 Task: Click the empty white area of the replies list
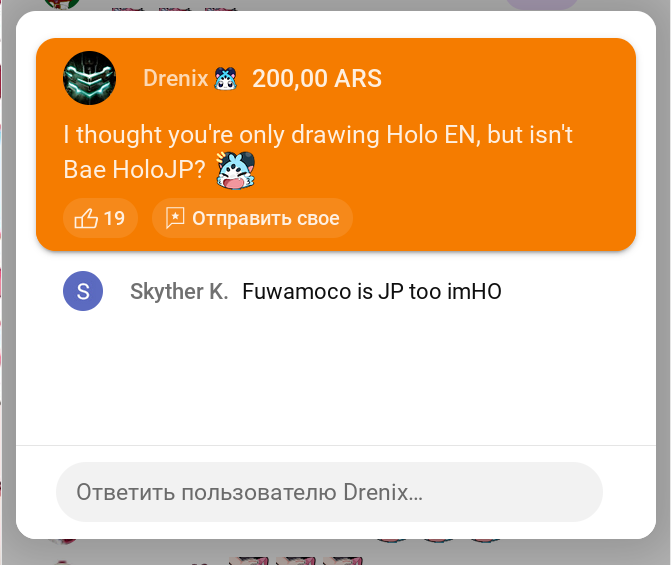pyautogui.click(x=336, y=377)
